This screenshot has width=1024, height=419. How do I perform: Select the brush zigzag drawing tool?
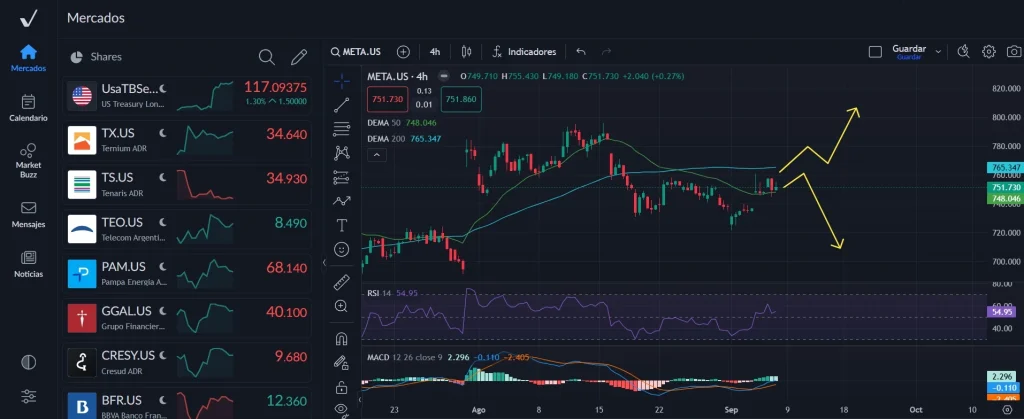point(342,201)
